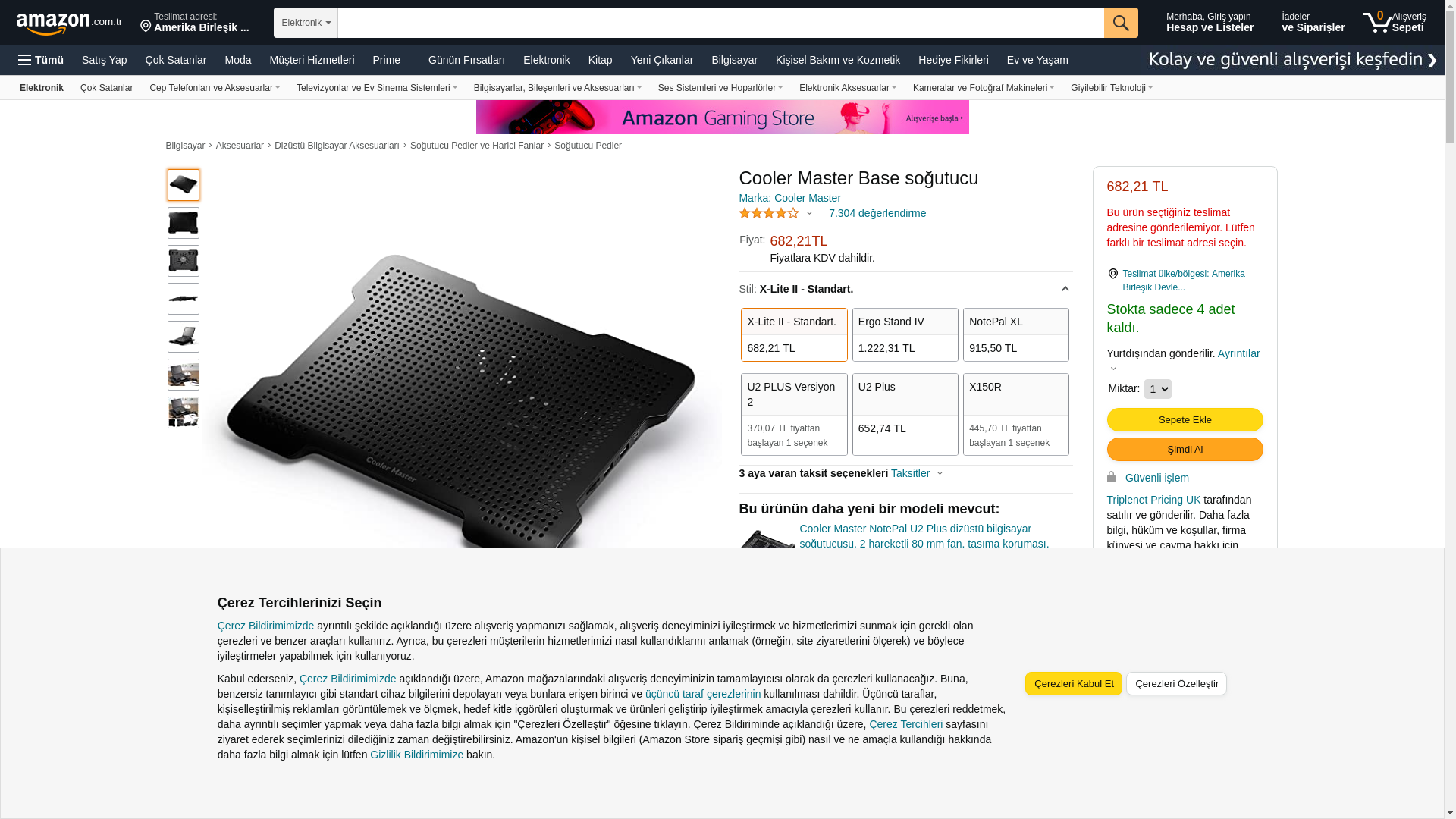The height and width of the screenshot is (819, 1456).
Task: Select the first product thumbnail image
Action: click(184, 185)
